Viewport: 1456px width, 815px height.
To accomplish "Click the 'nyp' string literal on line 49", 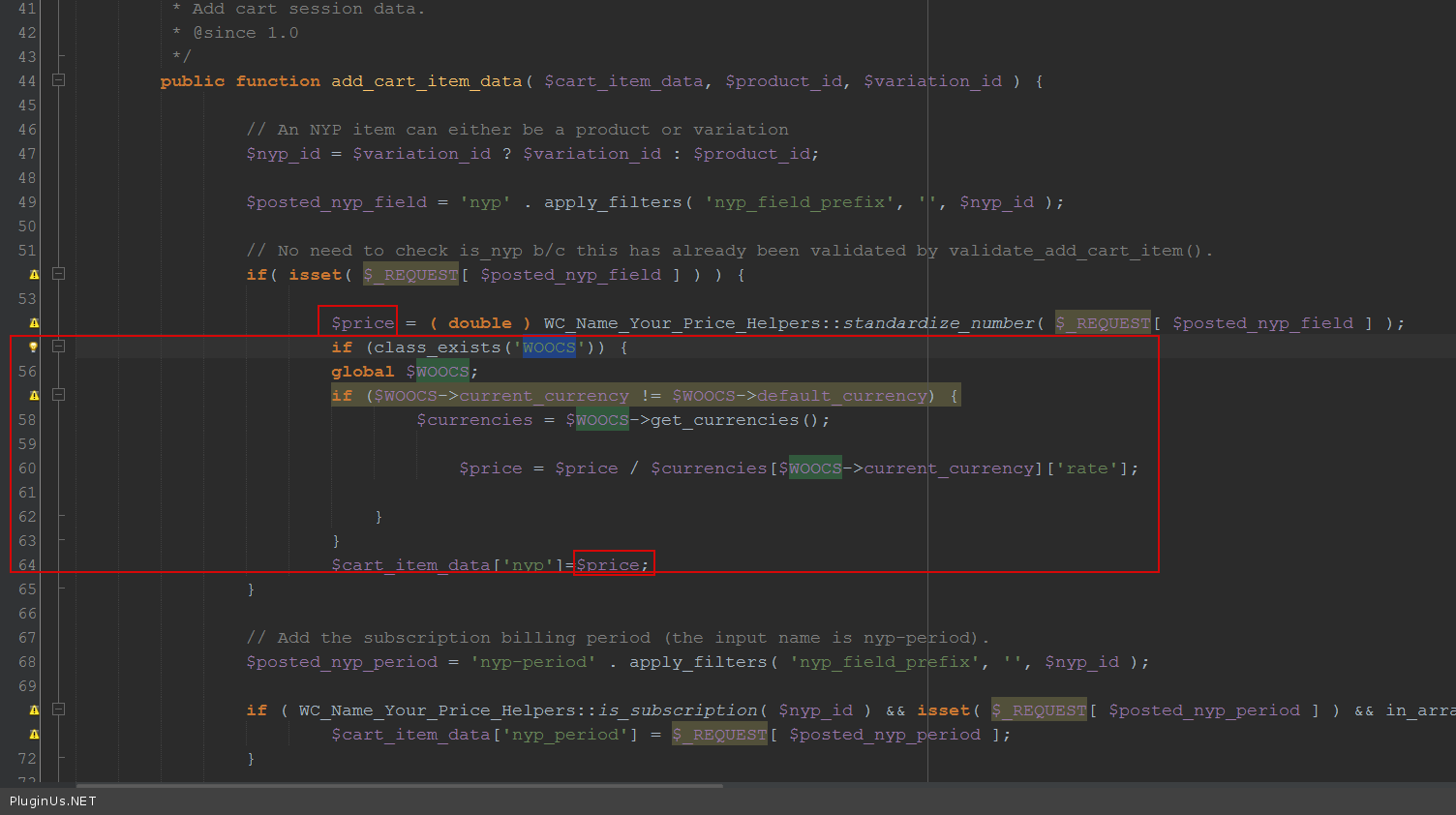I will [485, 202].
